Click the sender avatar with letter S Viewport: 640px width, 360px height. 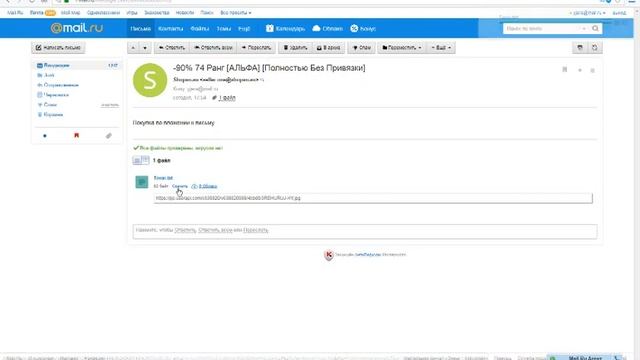pyautogui.click(x=150, y=80)
